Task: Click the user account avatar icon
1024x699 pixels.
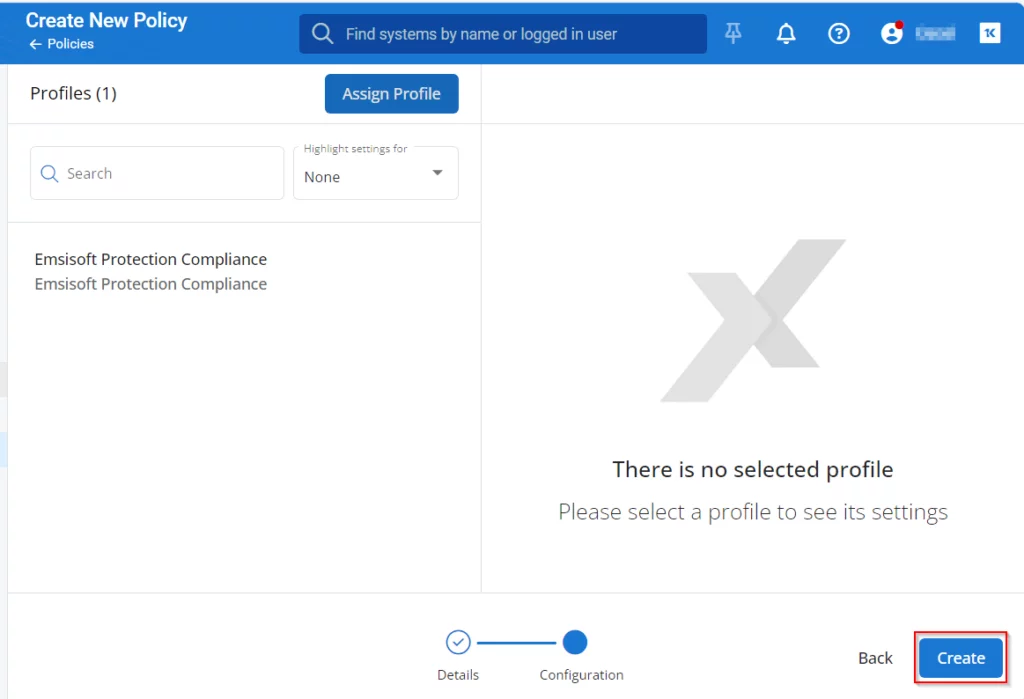Action: coord(891,33)
